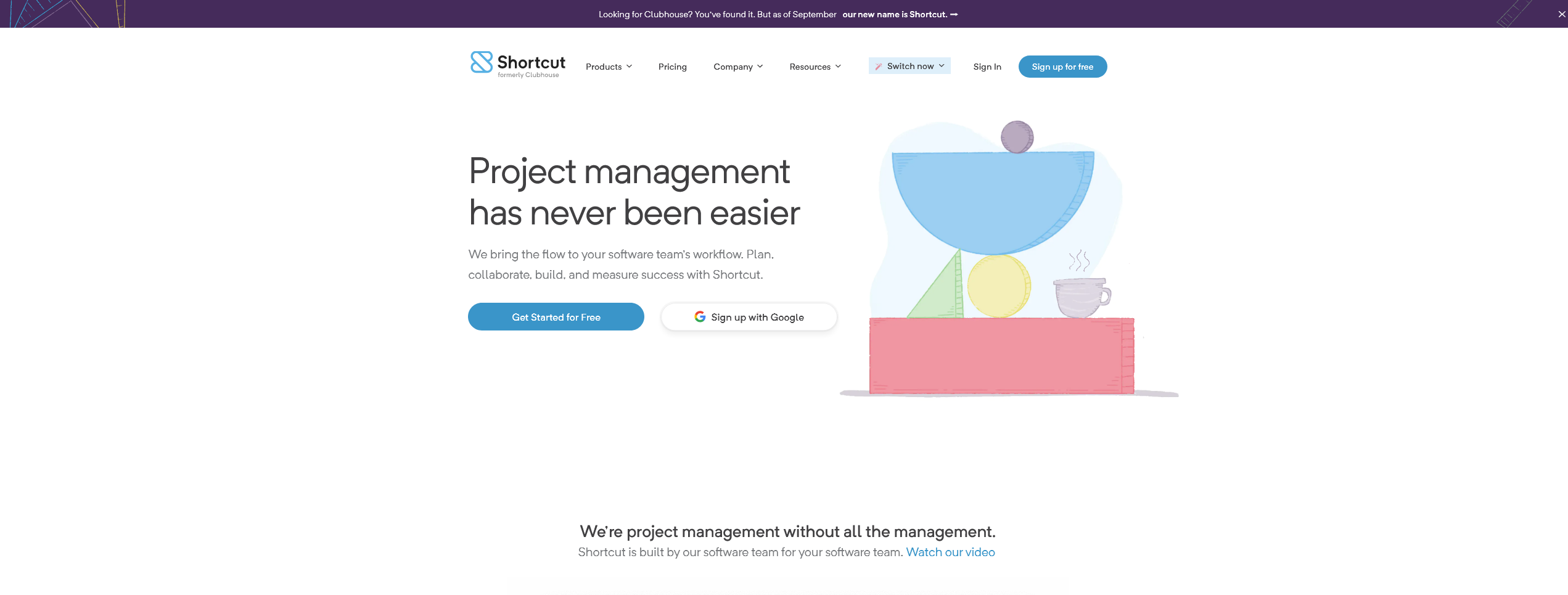Open the Watch our video link
The width and height of the screenshot is (1568, 595).
click(x=950, y=552)
